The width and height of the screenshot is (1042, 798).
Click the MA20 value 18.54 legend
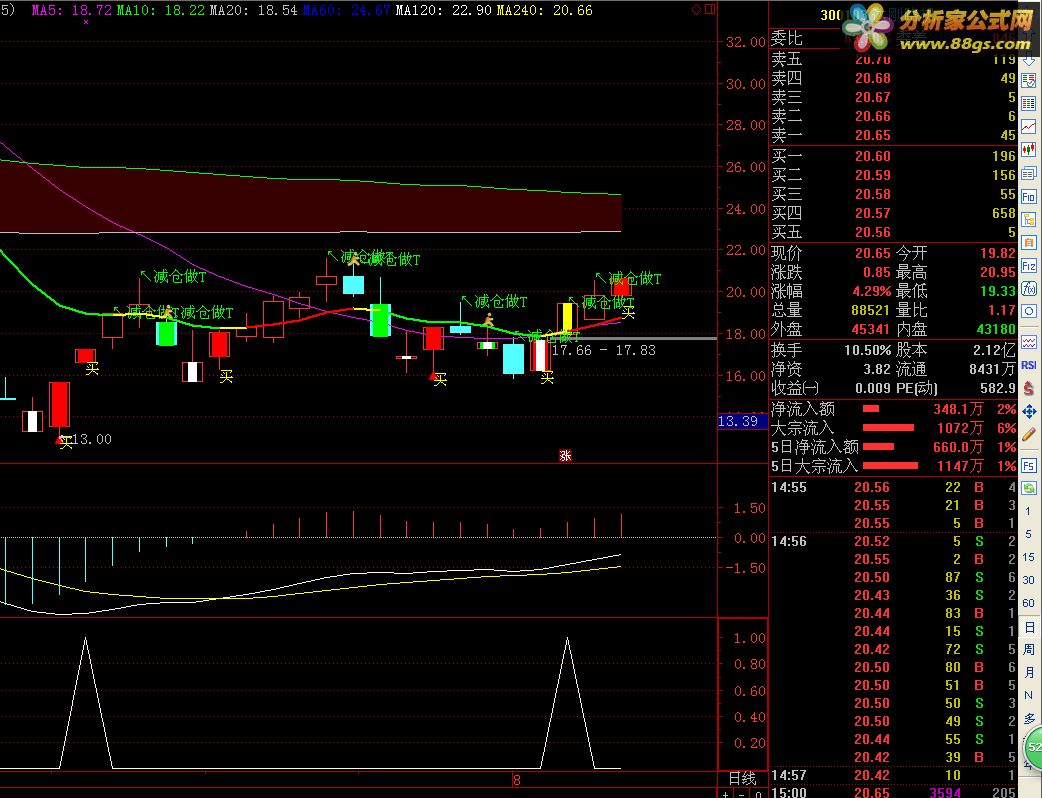click(253, 10)
